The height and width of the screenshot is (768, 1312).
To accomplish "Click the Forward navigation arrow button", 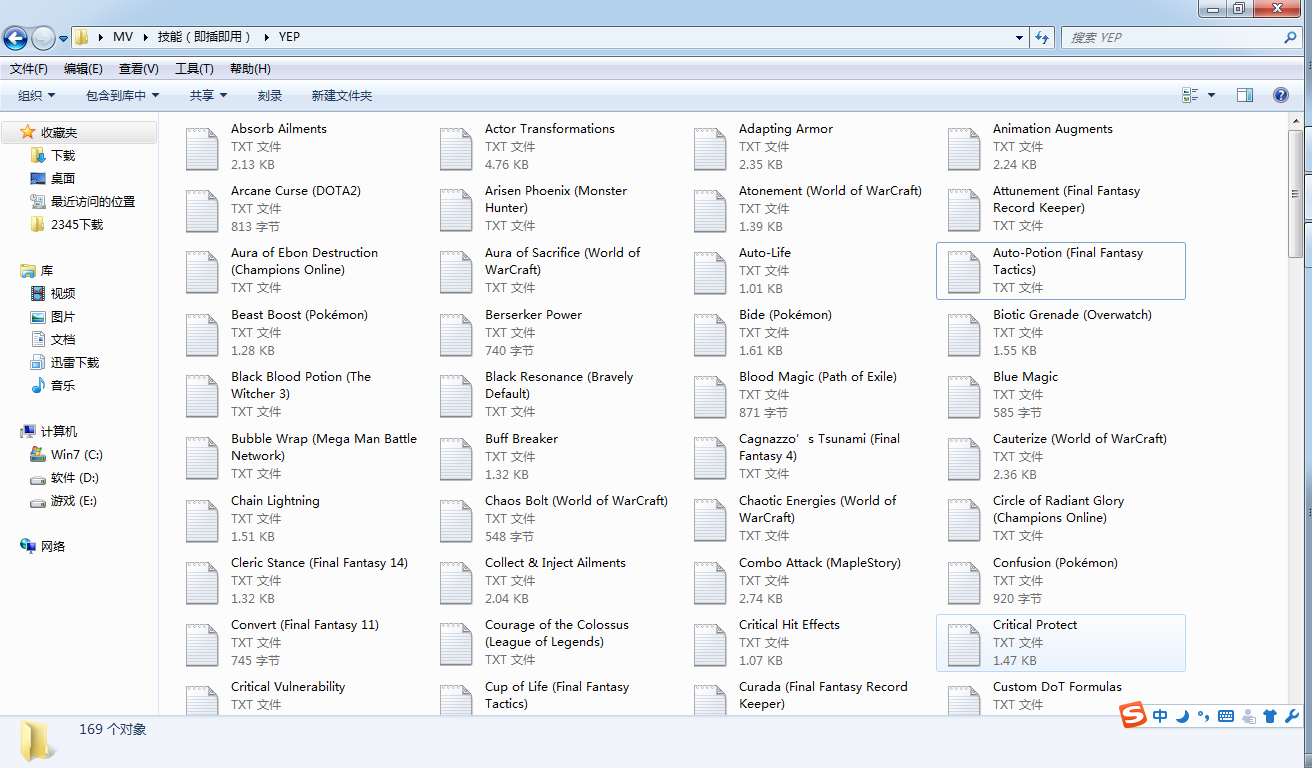I will tap(43, 38).
